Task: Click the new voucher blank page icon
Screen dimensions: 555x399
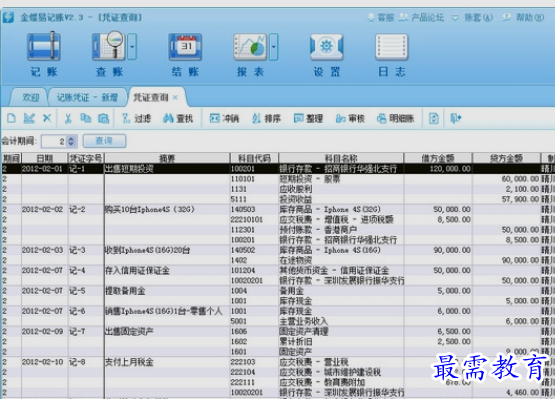Action: (x=11, y=118)
